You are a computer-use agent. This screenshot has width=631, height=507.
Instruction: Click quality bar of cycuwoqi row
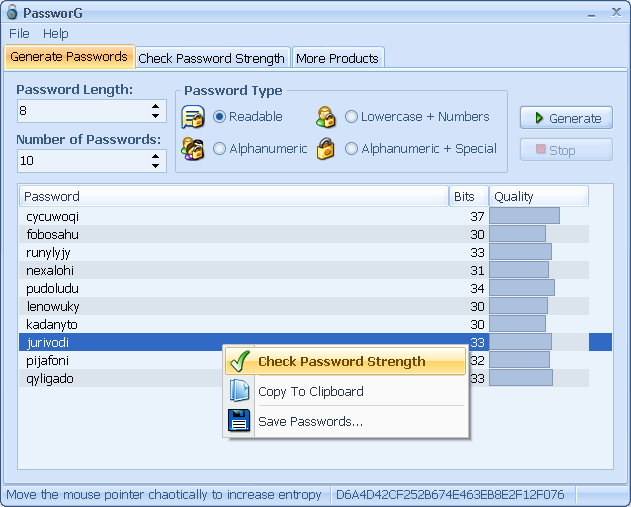coord(524,216)
